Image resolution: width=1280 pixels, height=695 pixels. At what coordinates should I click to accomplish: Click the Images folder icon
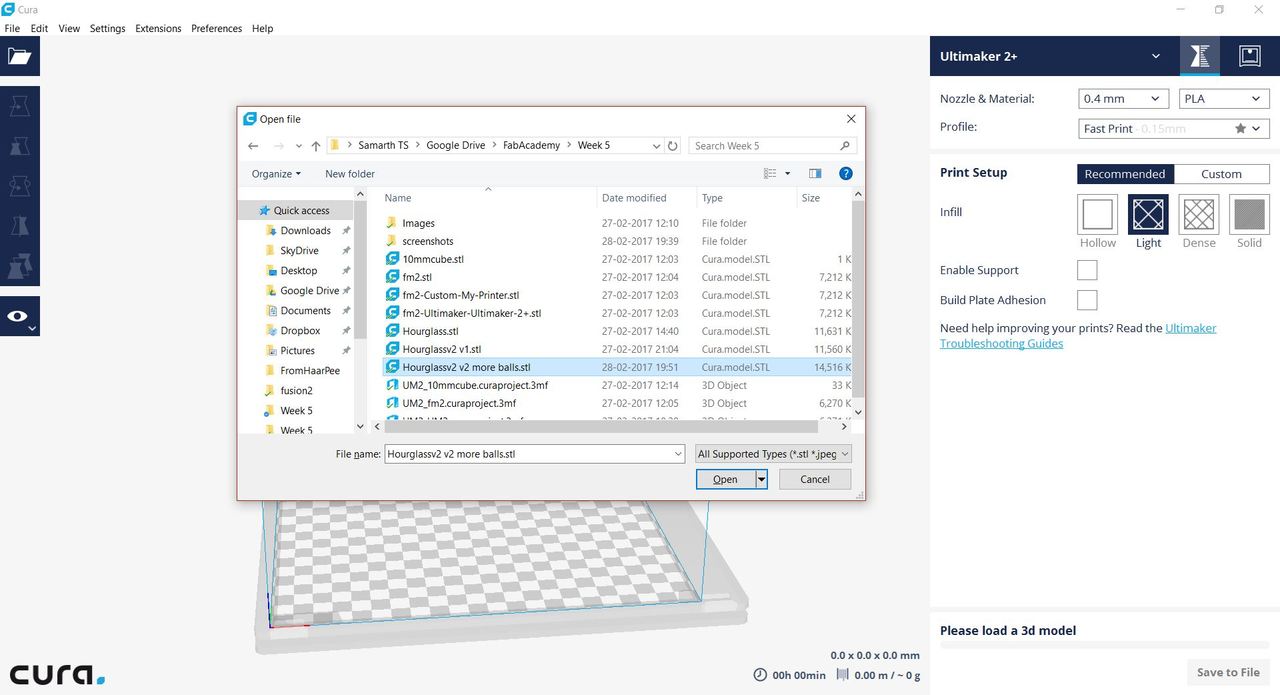click(x=392, y=223)
